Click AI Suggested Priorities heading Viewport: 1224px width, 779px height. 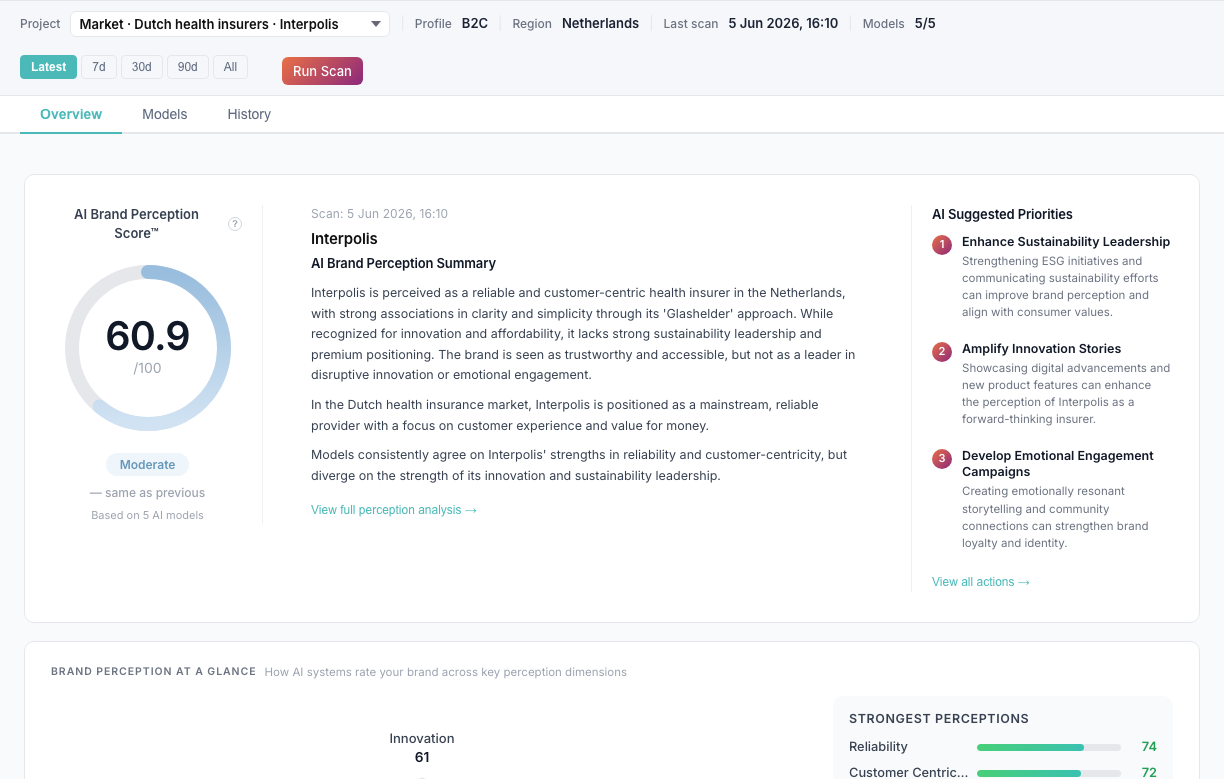tap(1002, 214)
